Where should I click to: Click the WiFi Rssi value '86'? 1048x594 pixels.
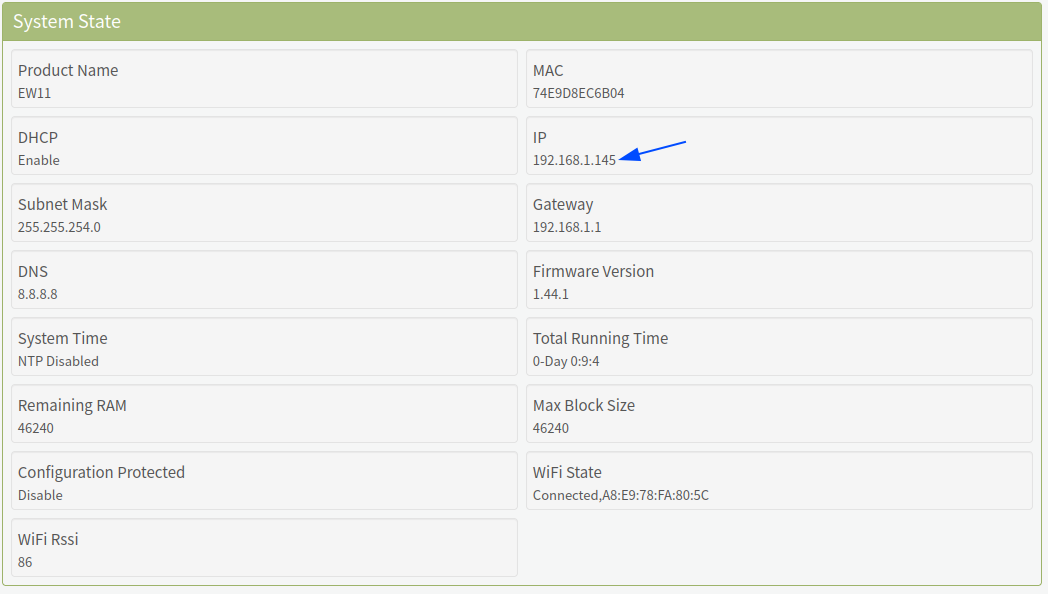click(25, 562)
